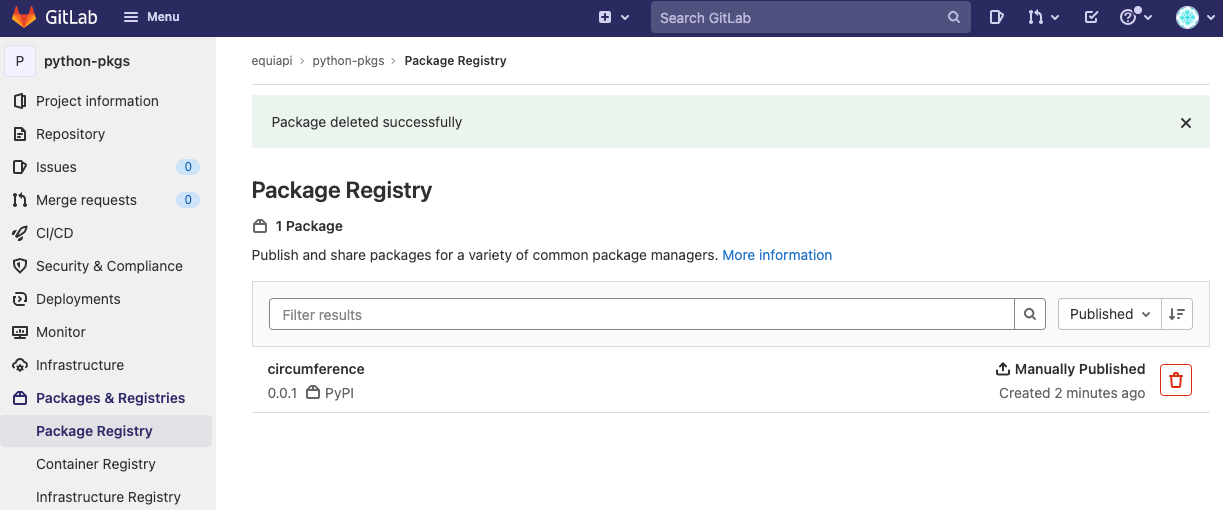Open the circumference package link
Image resolution: width=1223 pixels, height=510 pixels.
[x=316, y=369]
